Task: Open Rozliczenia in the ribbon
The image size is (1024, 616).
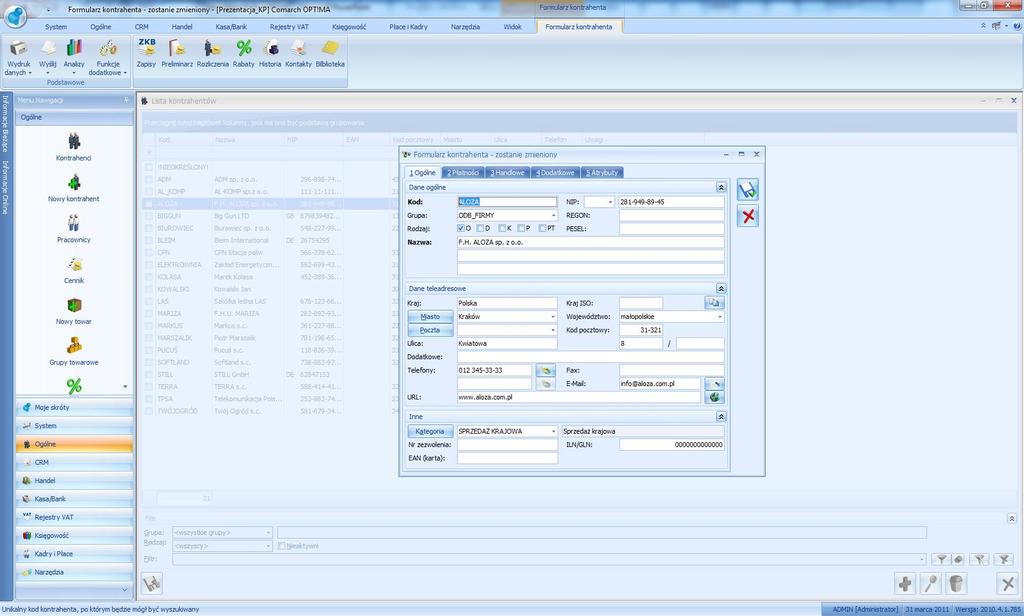Action: (x=212, y=53)
